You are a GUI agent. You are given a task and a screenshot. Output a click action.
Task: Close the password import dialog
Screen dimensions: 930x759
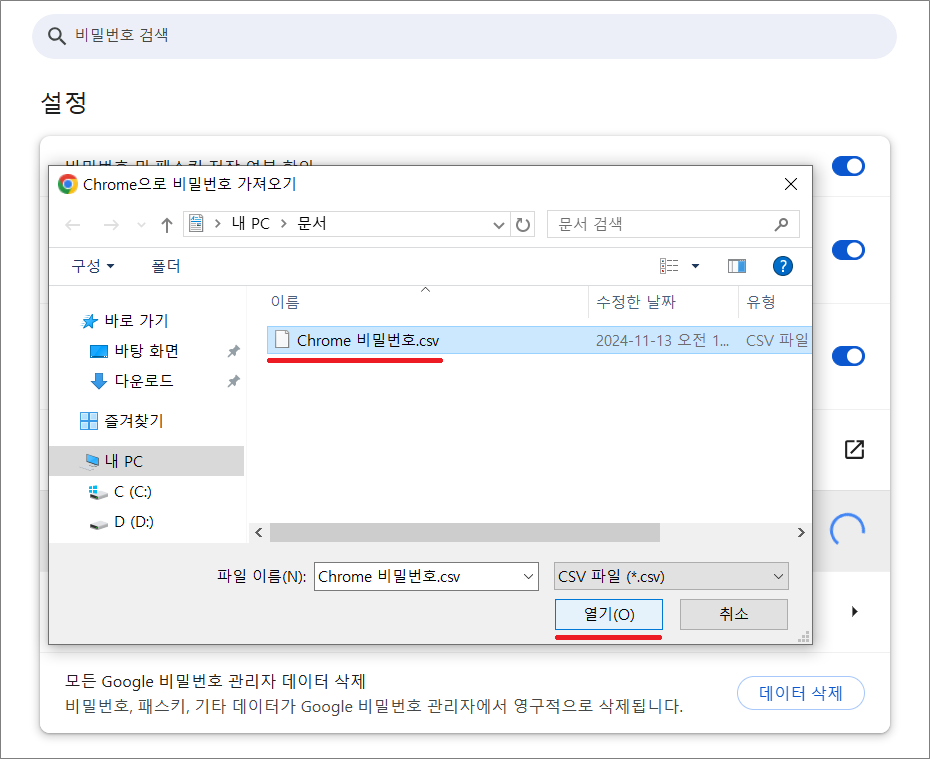coord(791,184)
